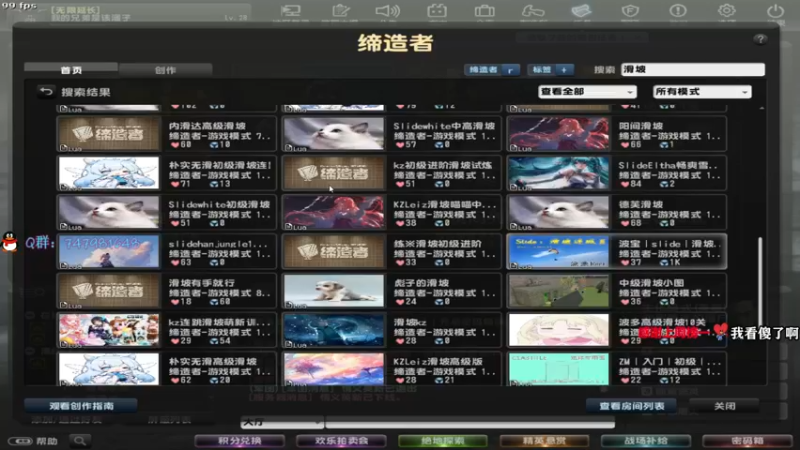Click the magnifier icon near 帮助
The image size is (800, 450).
(80, 441)
